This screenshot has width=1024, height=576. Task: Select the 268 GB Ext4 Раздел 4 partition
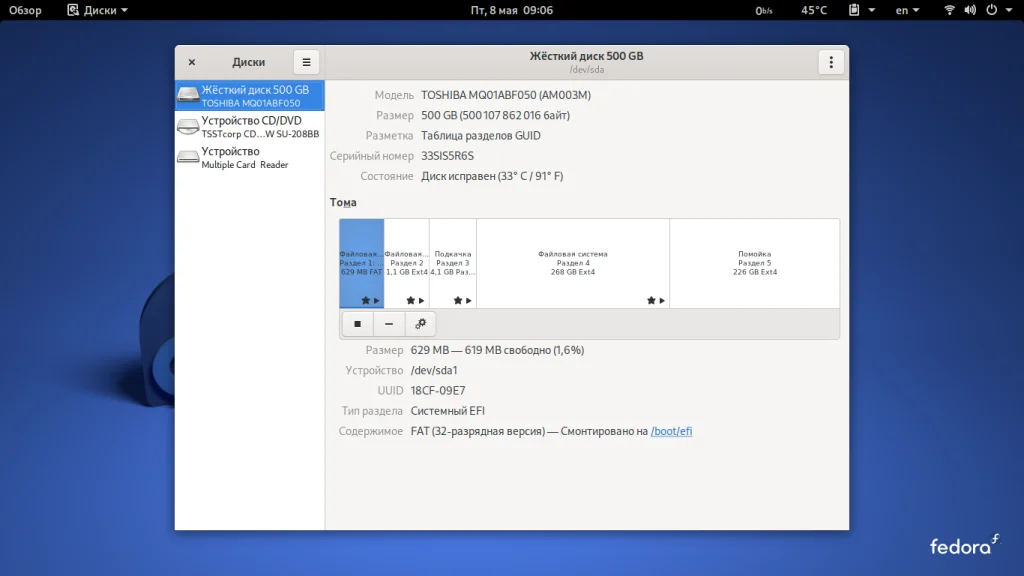572,263
